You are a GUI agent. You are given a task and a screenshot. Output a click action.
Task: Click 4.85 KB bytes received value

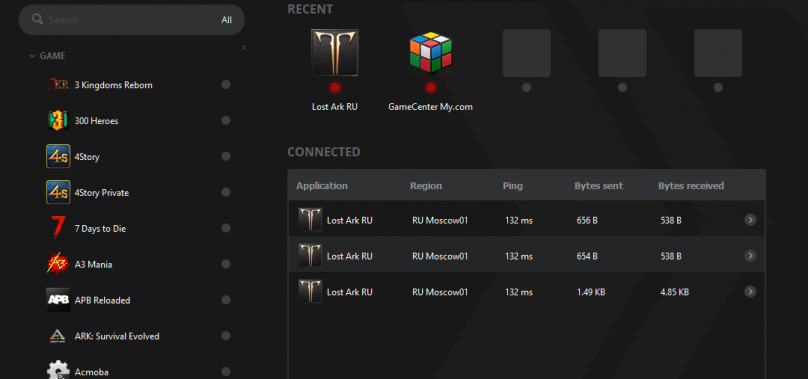pos(675,292)
